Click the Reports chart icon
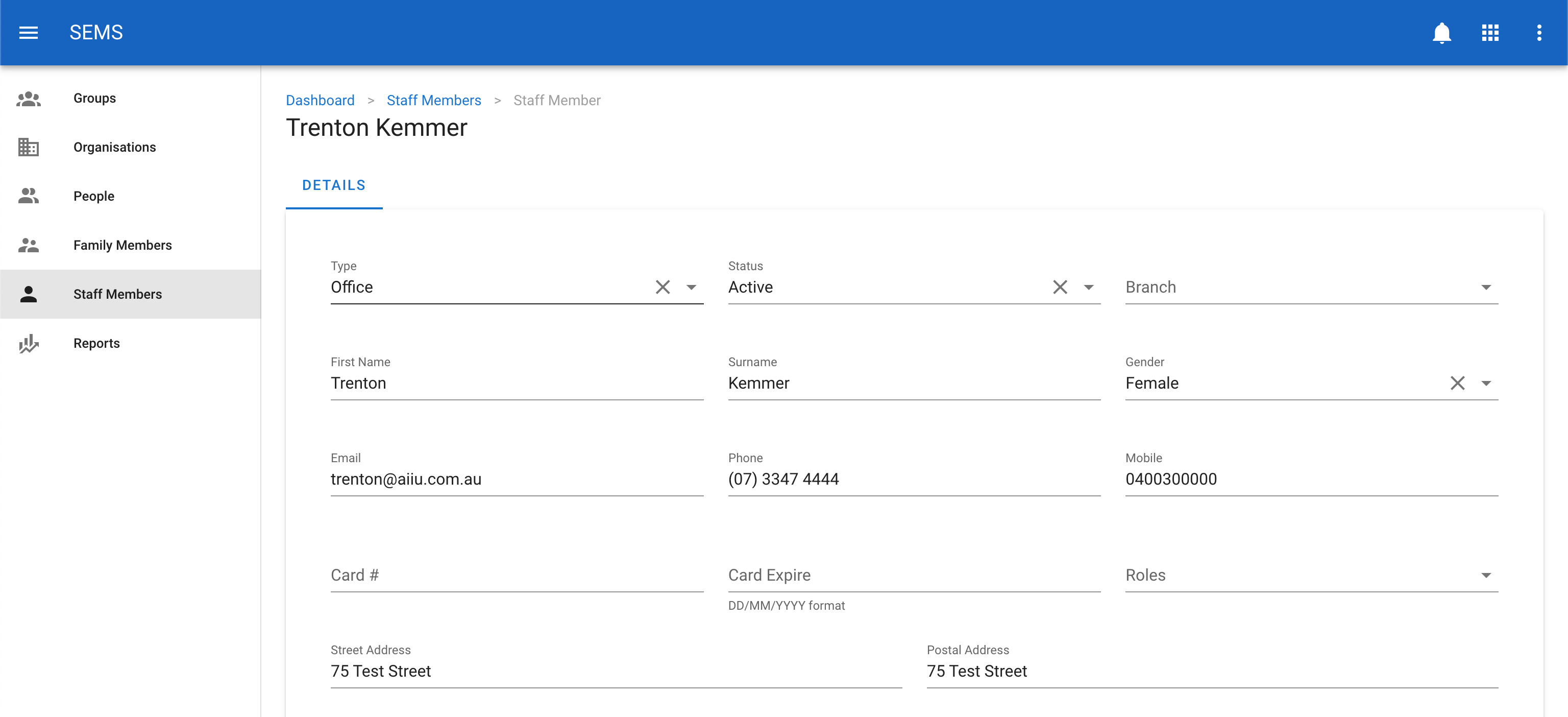The height and width of the screenshot is (717, 1568). pos(28,344)
